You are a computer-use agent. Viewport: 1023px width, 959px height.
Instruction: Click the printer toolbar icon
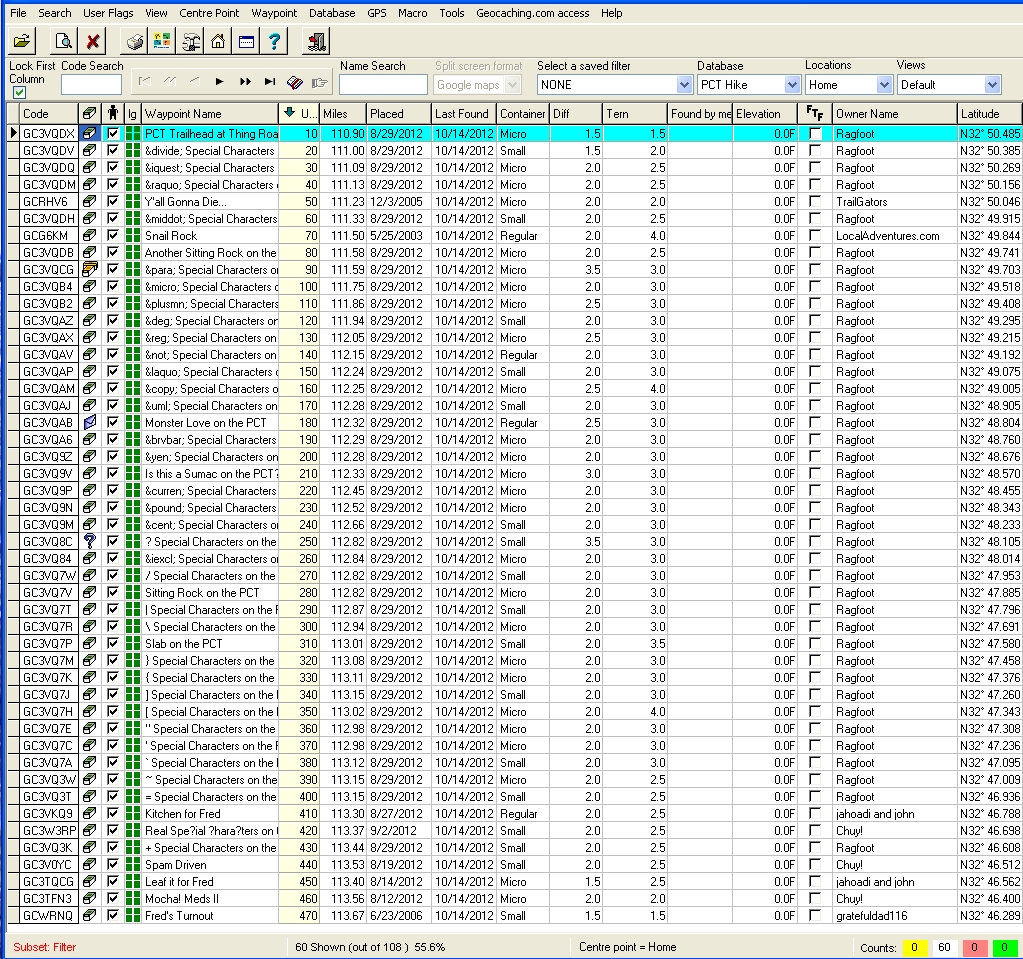[x=134, y=42]
